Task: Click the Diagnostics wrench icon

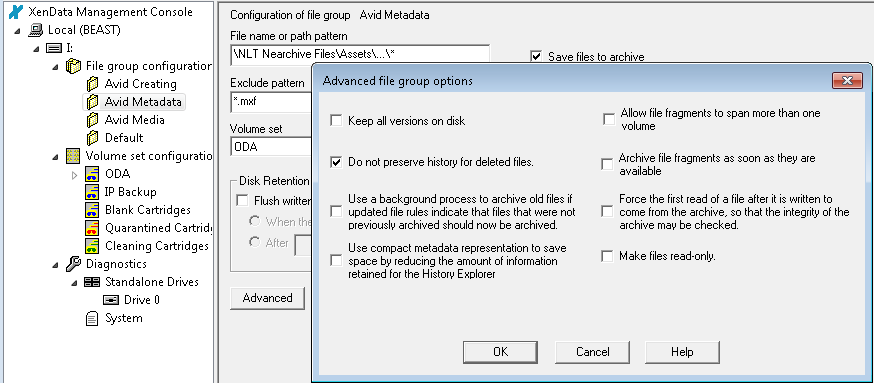Action: coord(74,264)
